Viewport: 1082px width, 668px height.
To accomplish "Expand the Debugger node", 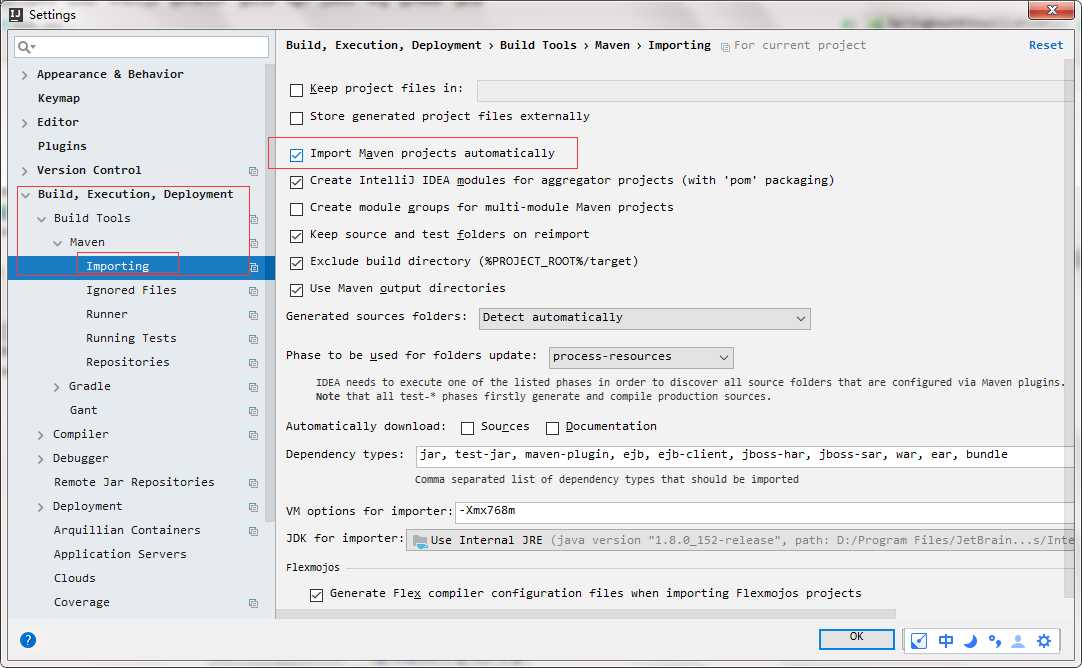I will [41, 459].
